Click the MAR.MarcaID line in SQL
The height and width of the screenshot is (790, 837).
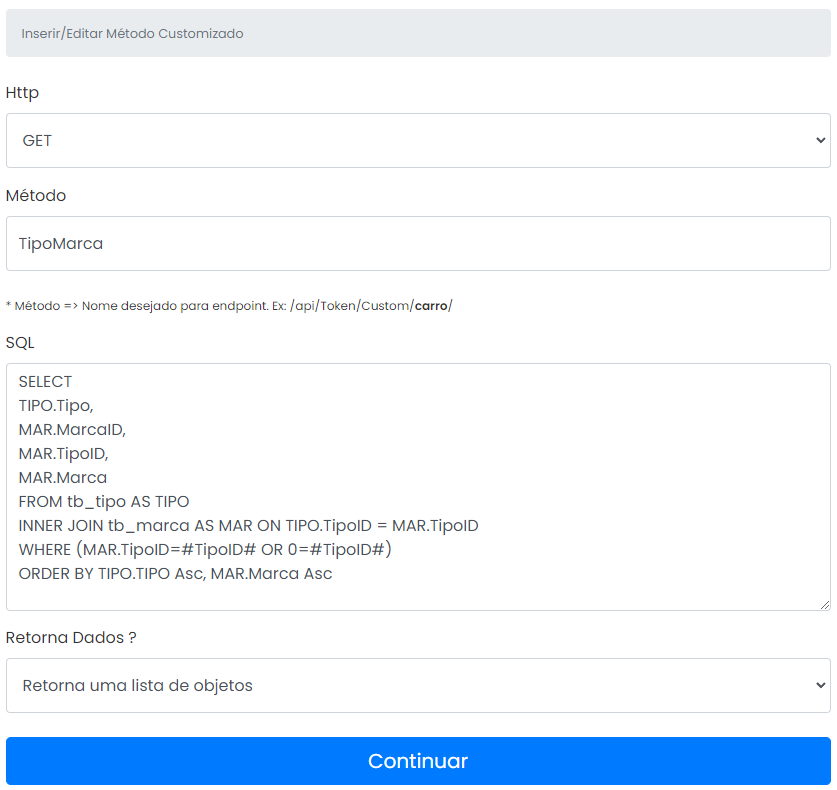click(x=72, y=430)
